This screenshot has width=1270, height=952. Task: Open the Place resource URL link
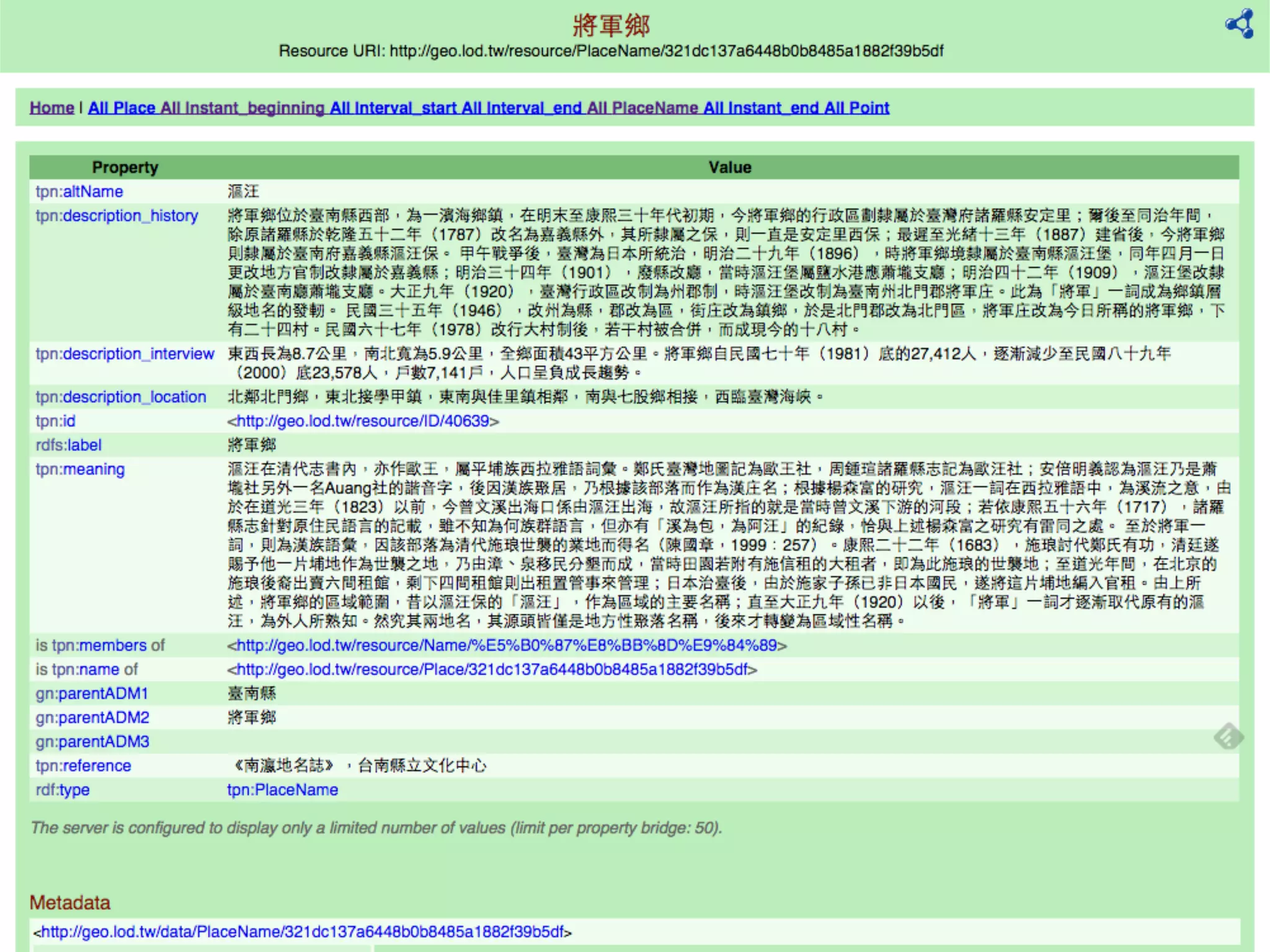pyautogui.click(x=492, y=669)
